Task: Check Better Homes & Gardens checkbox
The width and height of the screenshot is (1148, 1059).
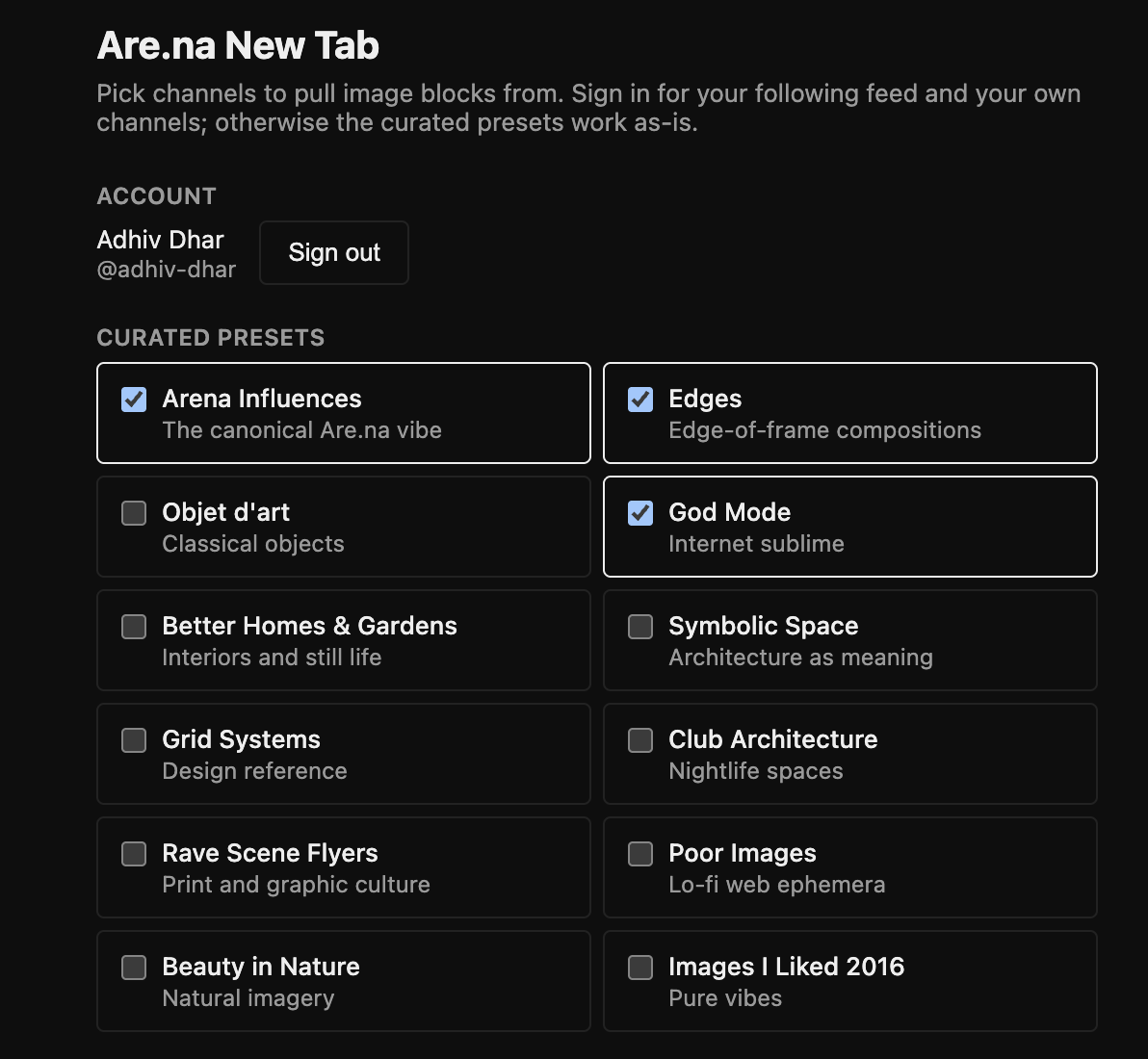Action: coord(134,627)
